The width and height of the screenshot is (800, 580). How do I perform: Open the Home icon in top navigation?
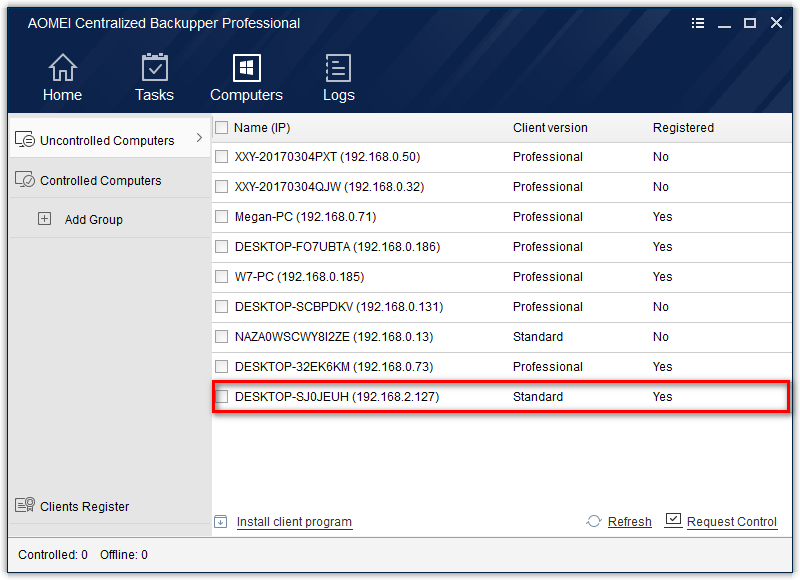tap(62, 67)
